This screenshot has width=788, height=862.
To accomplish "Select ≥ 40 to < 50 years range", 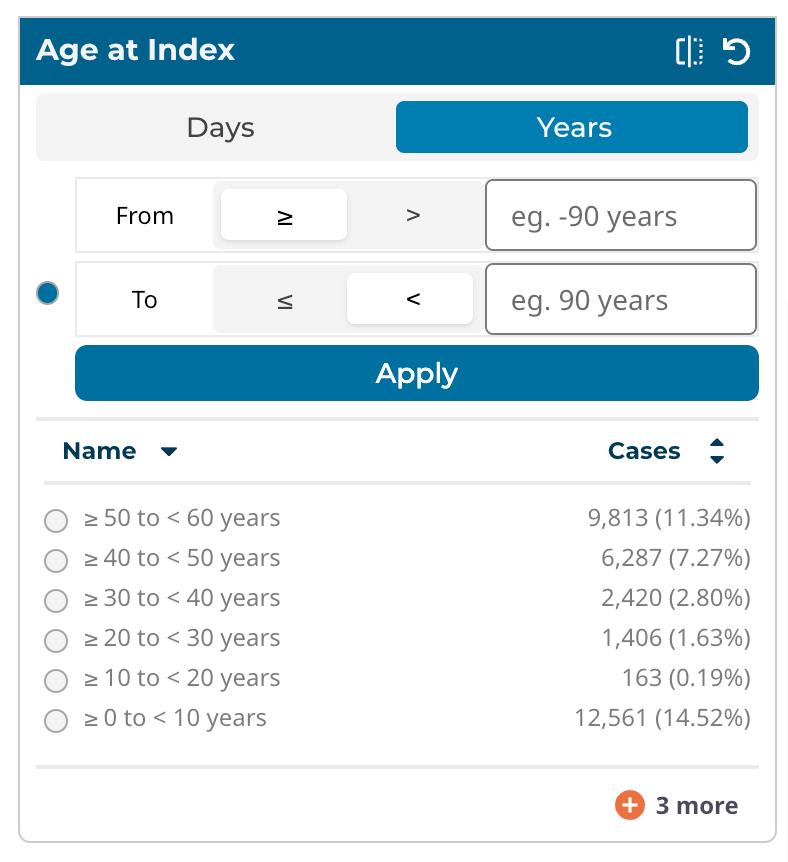I will (56, 561).
